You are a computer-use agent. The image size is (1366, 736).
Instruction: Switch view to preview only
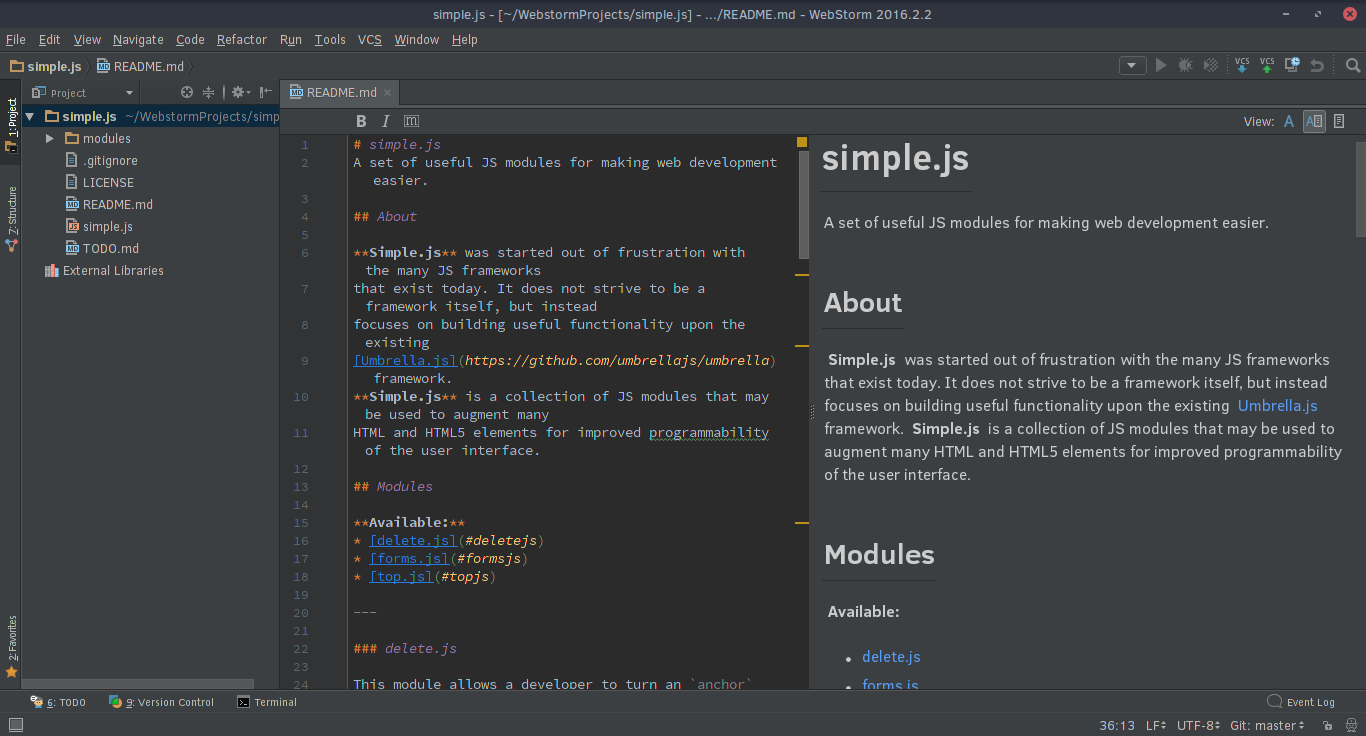coord(1339,121)
